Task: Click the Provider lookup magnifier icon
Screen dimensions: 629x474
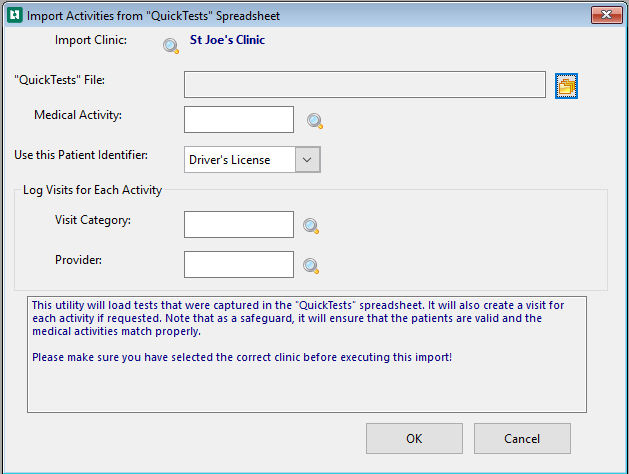Action: (311, 266)
